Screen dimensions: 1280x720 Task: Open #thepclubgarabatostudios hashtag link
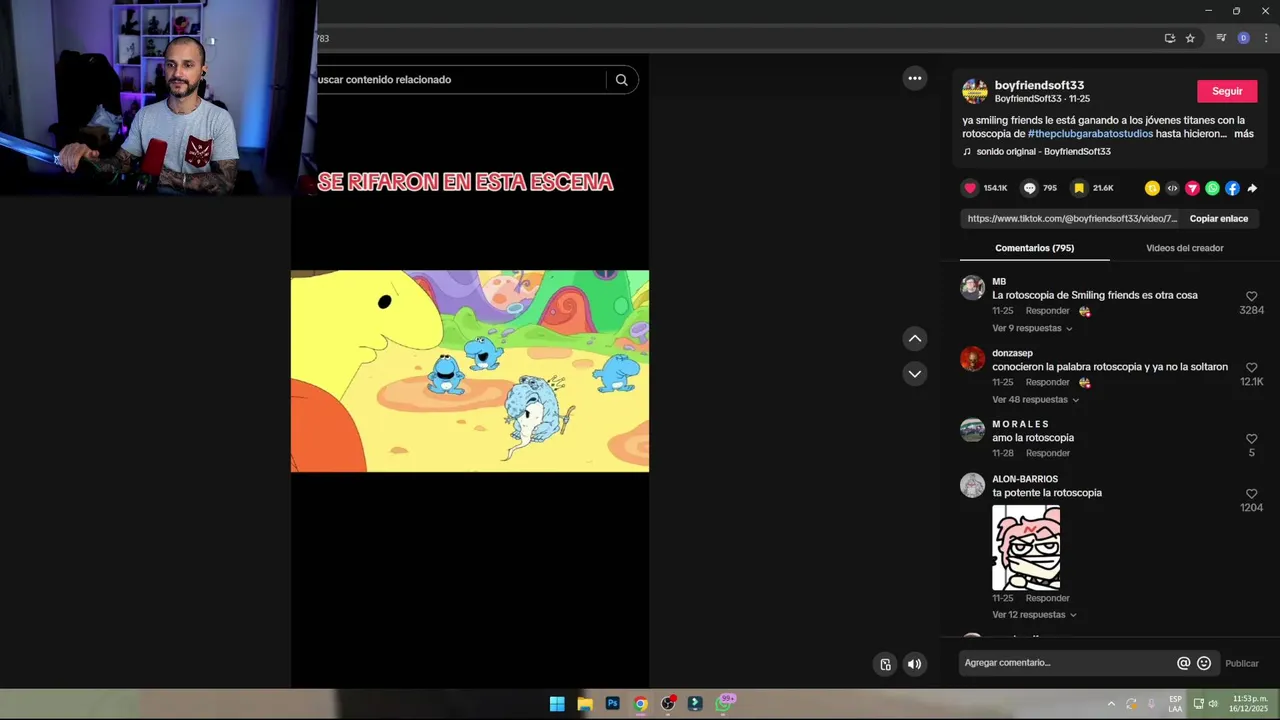click(1090, 134)
